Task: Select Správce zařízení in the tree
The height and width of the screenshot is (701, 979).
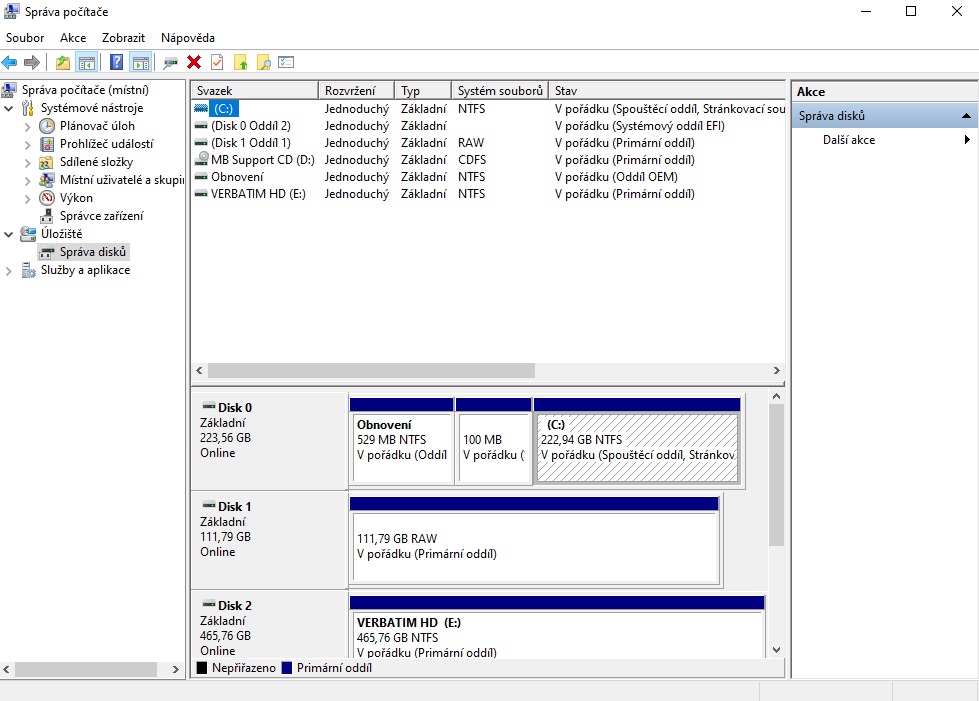Action: pos(101,216)
